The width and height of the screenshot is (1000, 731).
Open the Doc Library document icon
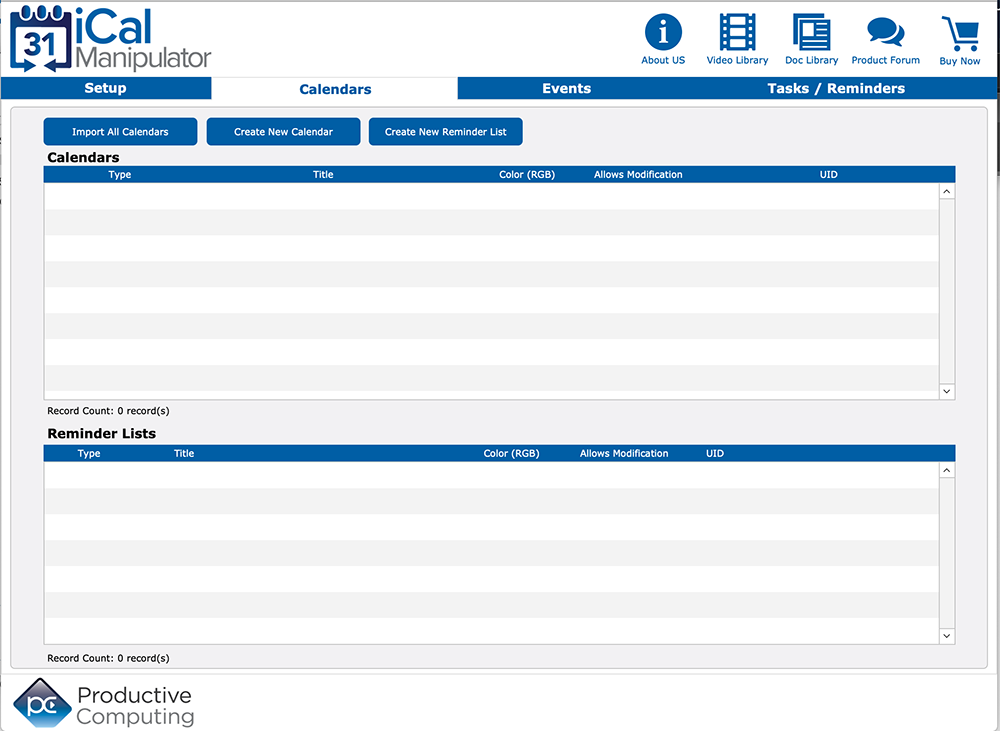[811, 33]
